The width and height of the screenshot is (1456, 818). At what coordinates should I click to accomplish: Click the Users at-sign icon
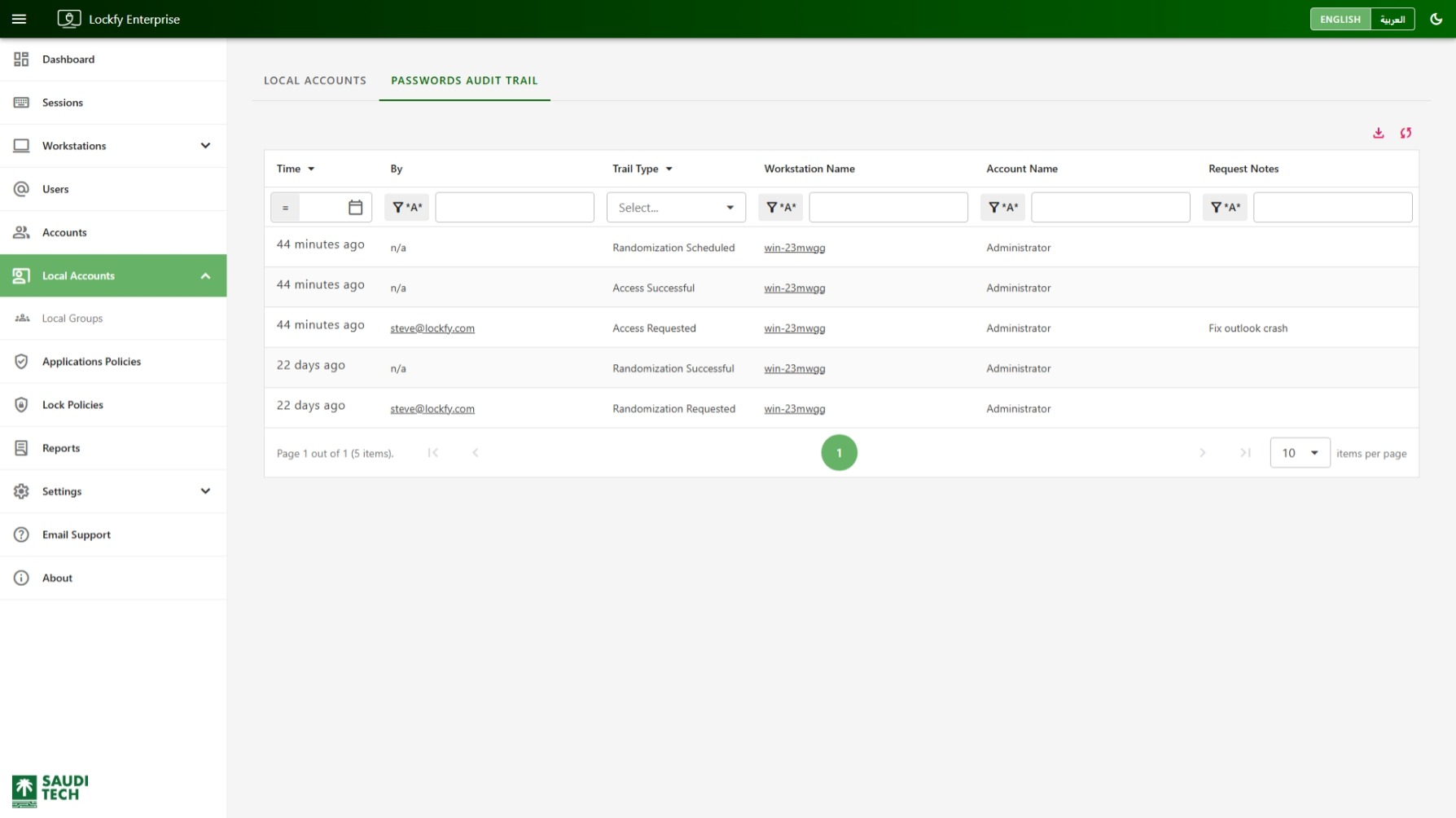coord(21,189)
